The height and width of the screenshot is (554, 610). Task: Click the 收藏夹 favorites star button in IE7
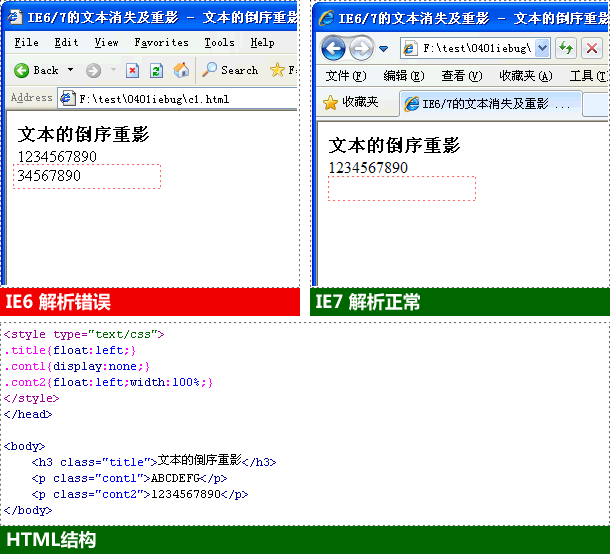click(x=350, y=102)
